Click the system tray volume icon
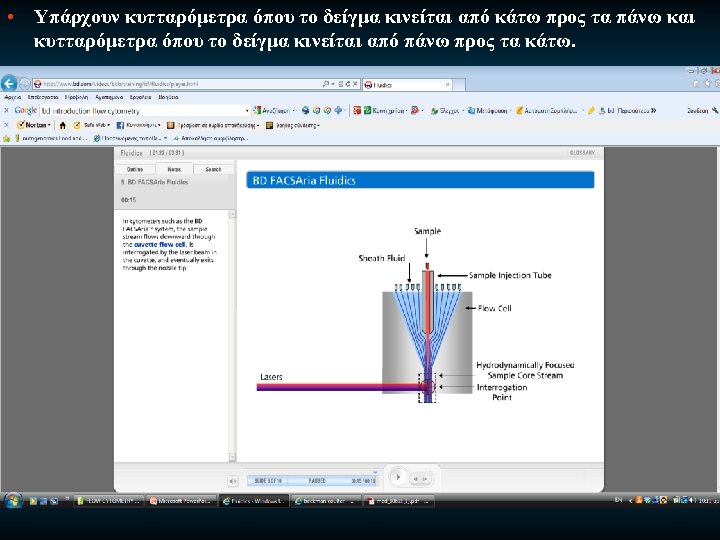The image size is (720, 540). coord(691,500)
